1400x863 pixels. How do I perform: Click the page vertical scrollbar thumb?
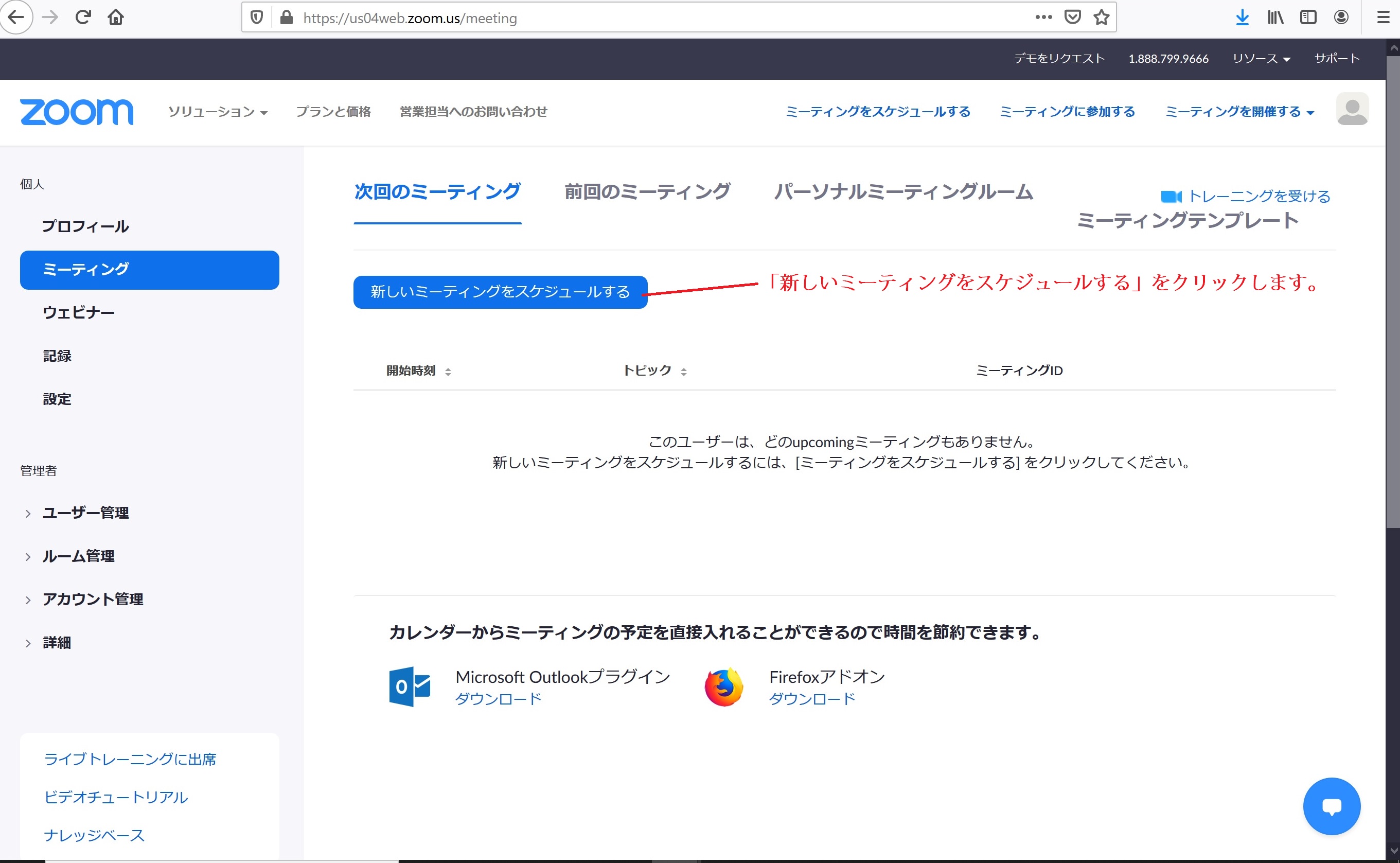tap(1393, 292)
